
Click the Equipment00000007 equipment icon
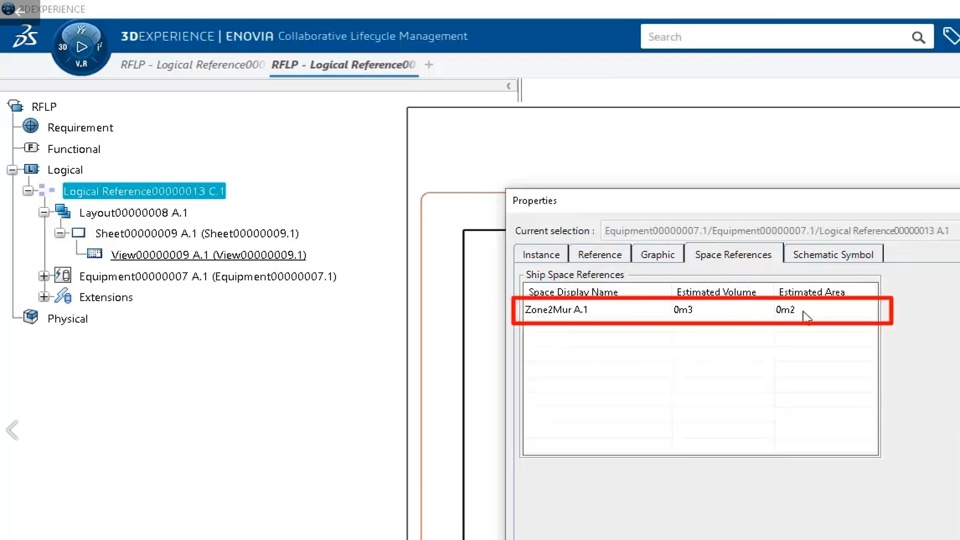click(x=62, y=276)
